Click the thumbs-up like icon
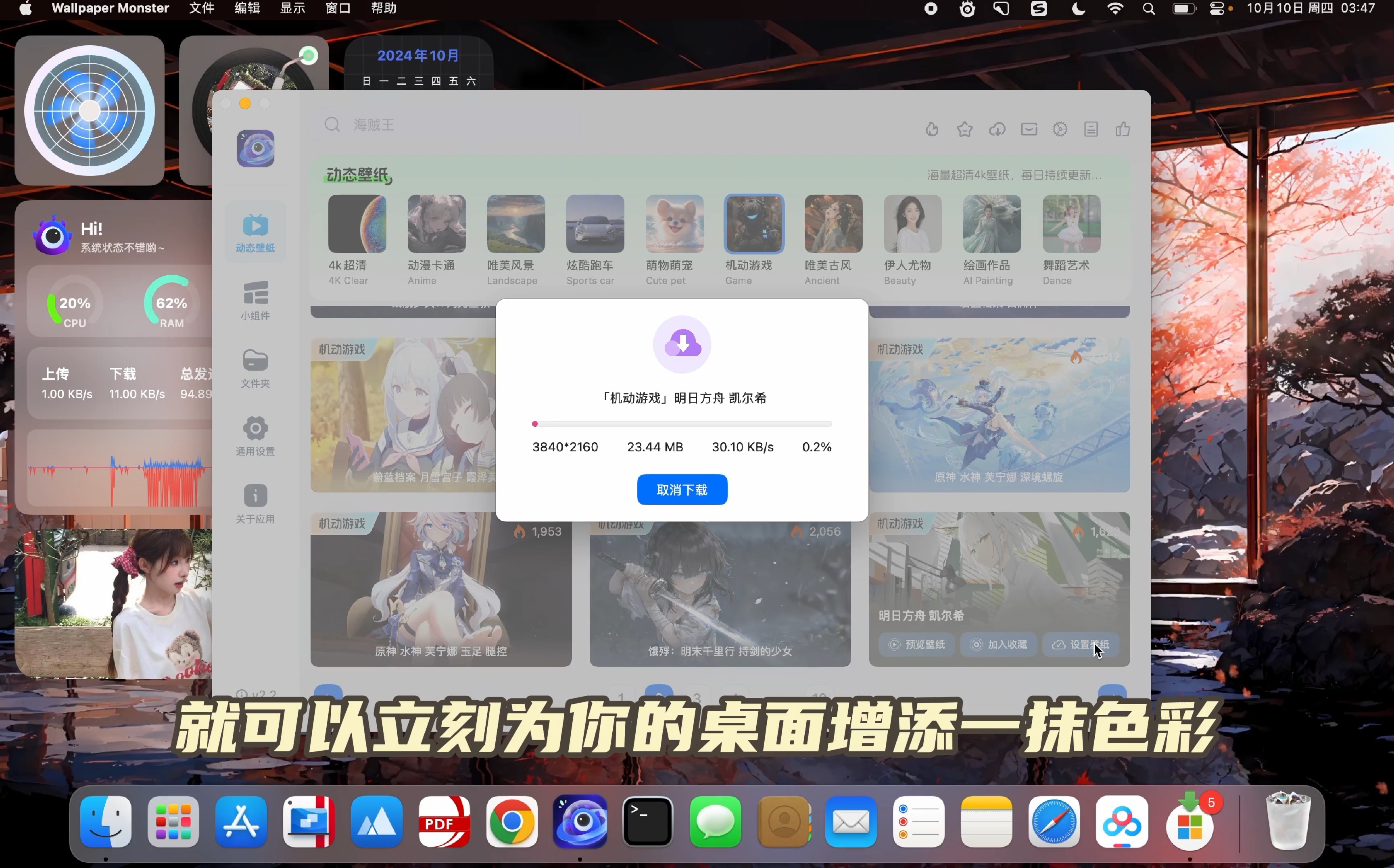1394x868 pixels. [x=1123, y=129]
